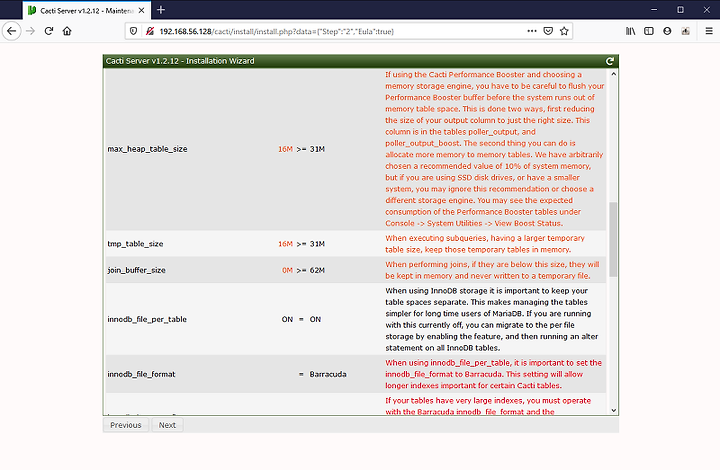Maximize the Firefox window
720x470 pixels.
(x=681, y=10)
